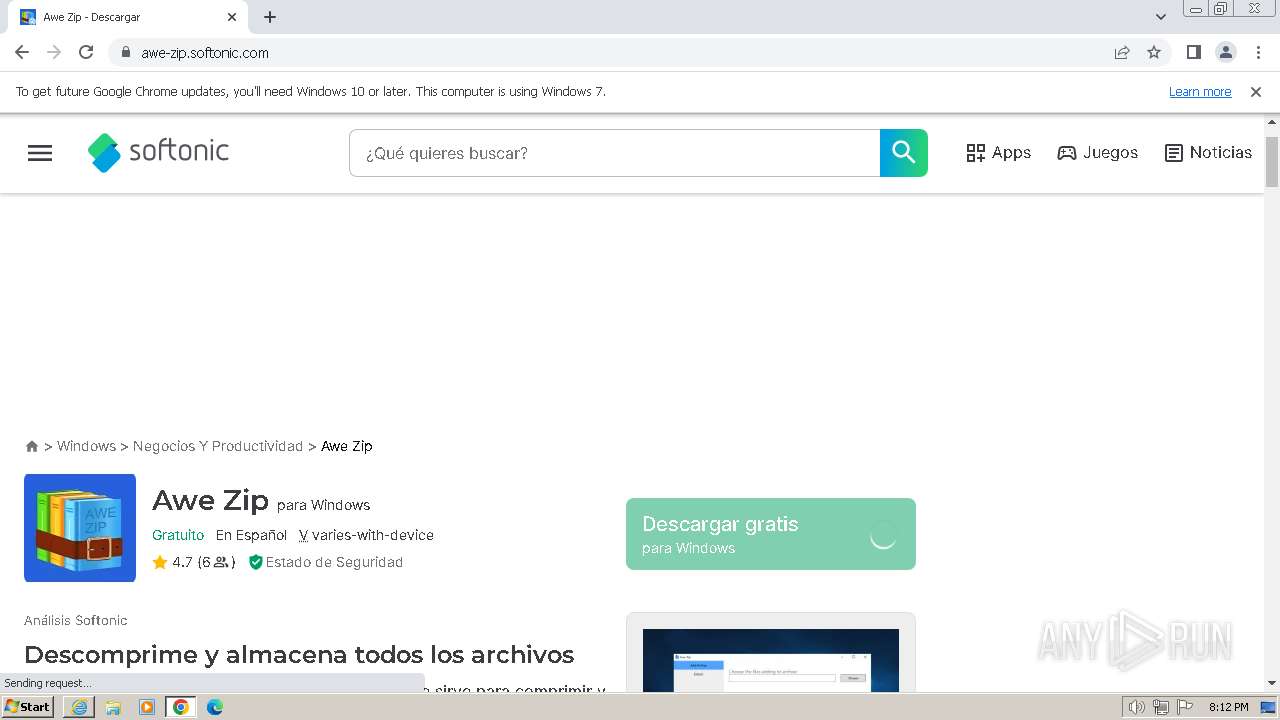Open the Chrome profile avatar
The height and width of the screenshot is (720, 1280).
coord(1226,52)
